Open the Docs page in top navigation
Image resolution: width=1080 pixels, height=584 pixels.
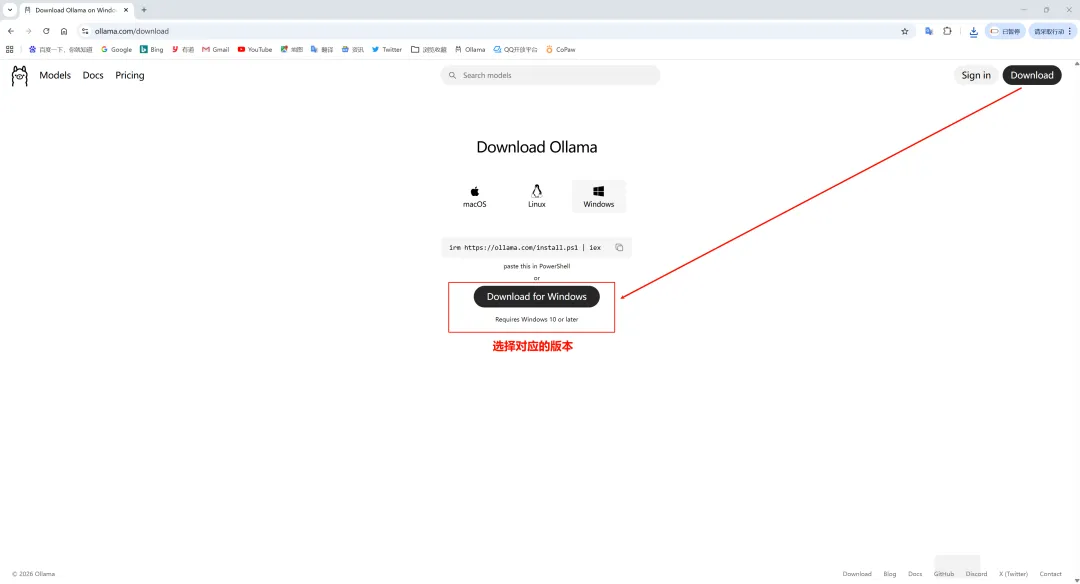point(93,75)
